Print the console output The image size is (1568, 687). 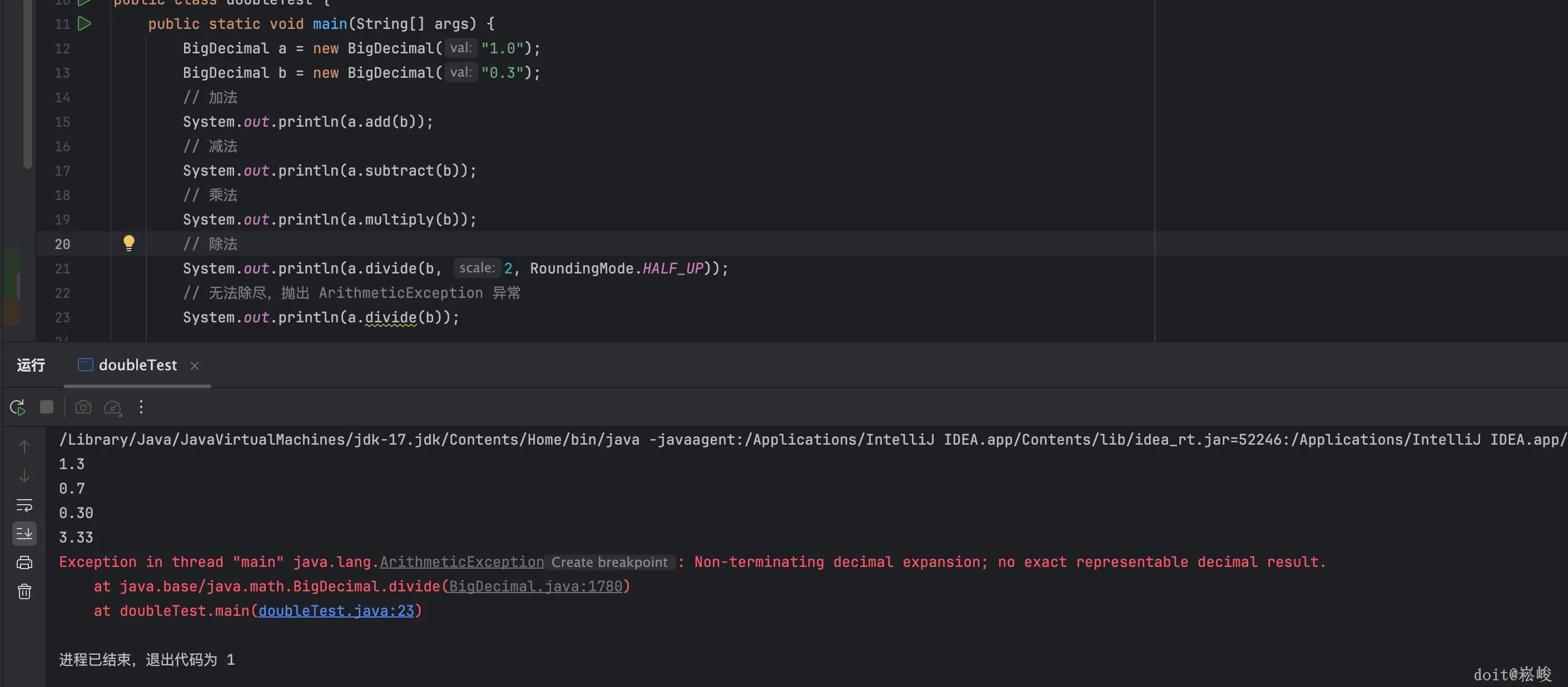24,563
